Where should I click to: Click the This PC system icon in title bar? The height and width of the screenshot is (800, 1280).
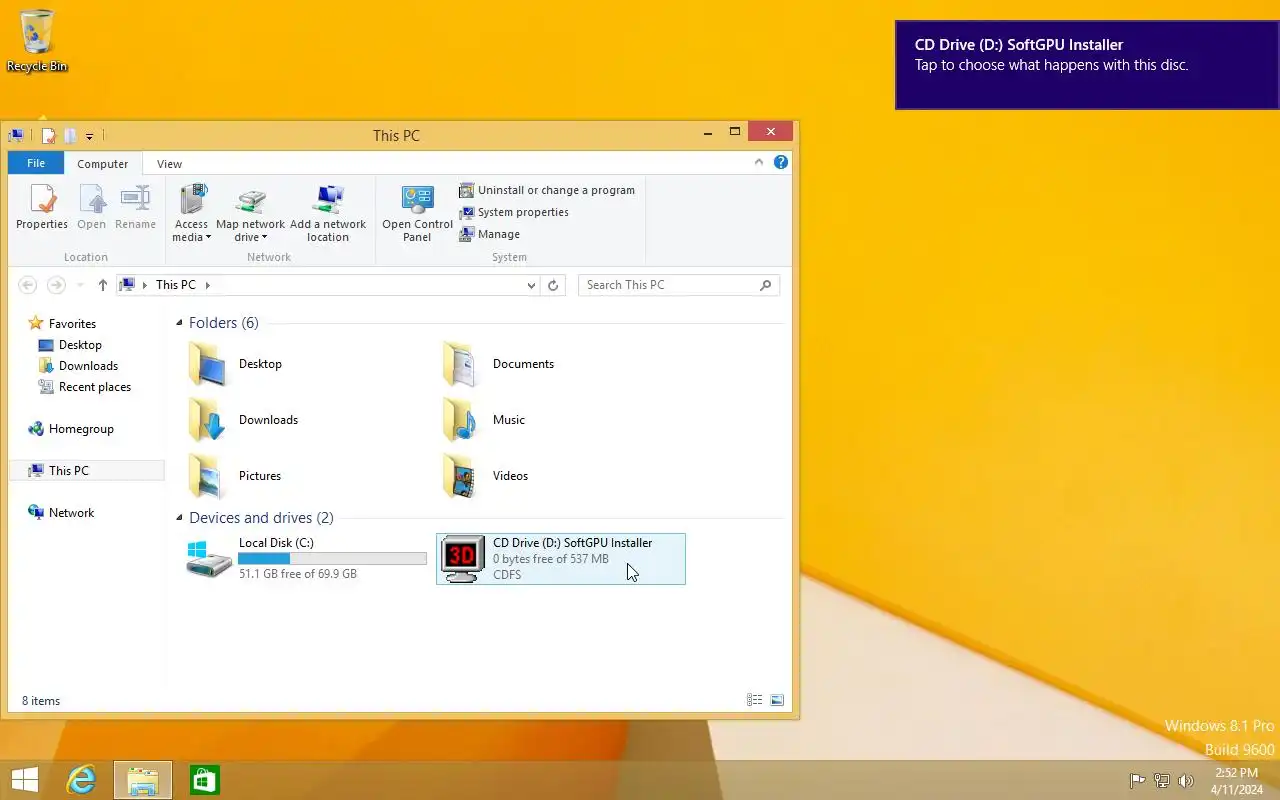(x=16, y=135)
